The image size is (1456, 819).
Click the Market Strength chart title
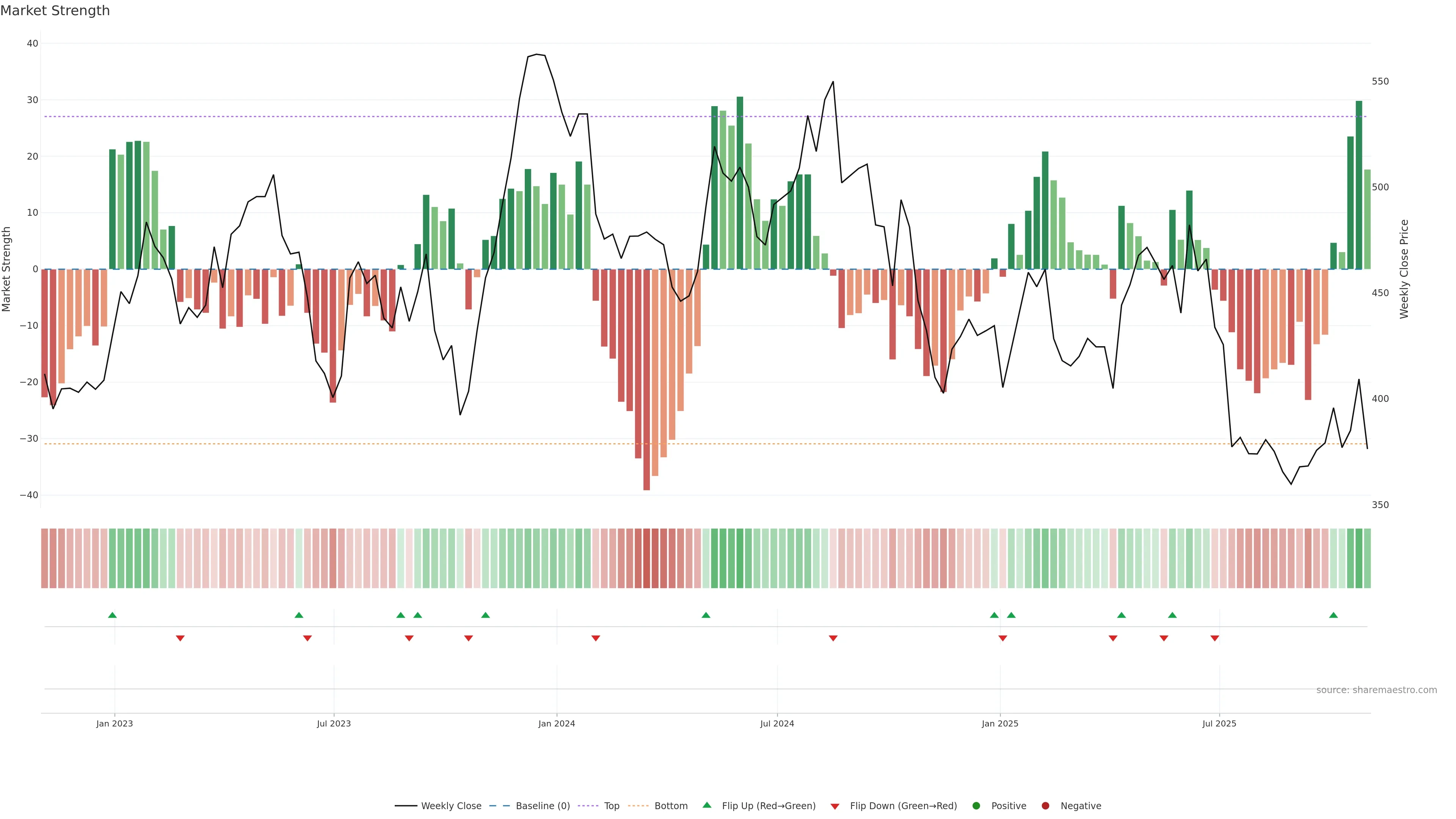point(55,11)
